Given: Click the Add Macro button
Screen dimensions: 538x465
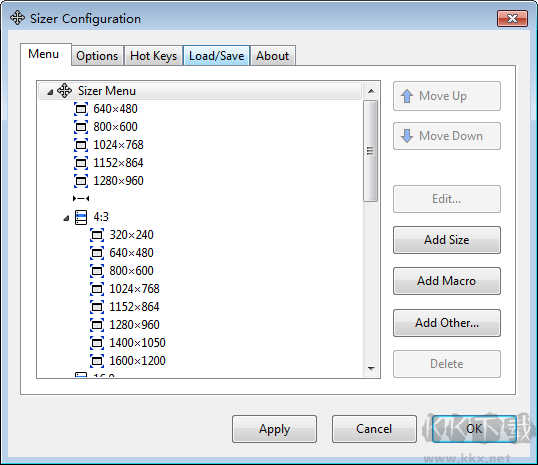Looking at the screenshot, I should click(x=446, y=281).
